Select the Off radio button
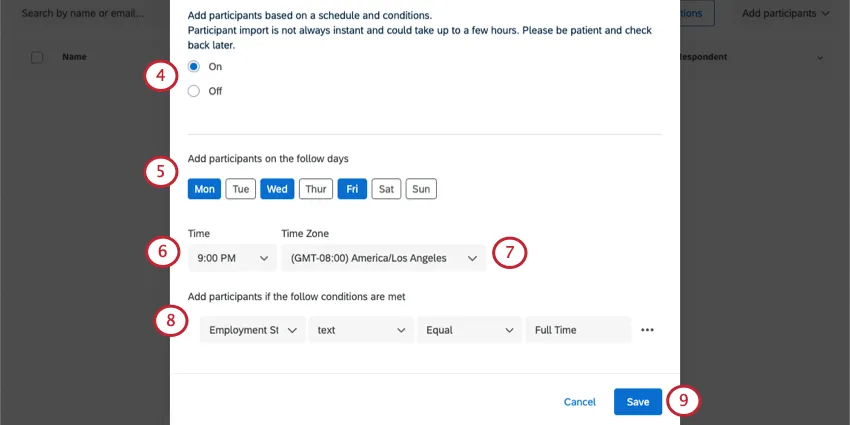The height and width of the screenshot is (425, 850). pyautogui.click(x=194, y=91)
